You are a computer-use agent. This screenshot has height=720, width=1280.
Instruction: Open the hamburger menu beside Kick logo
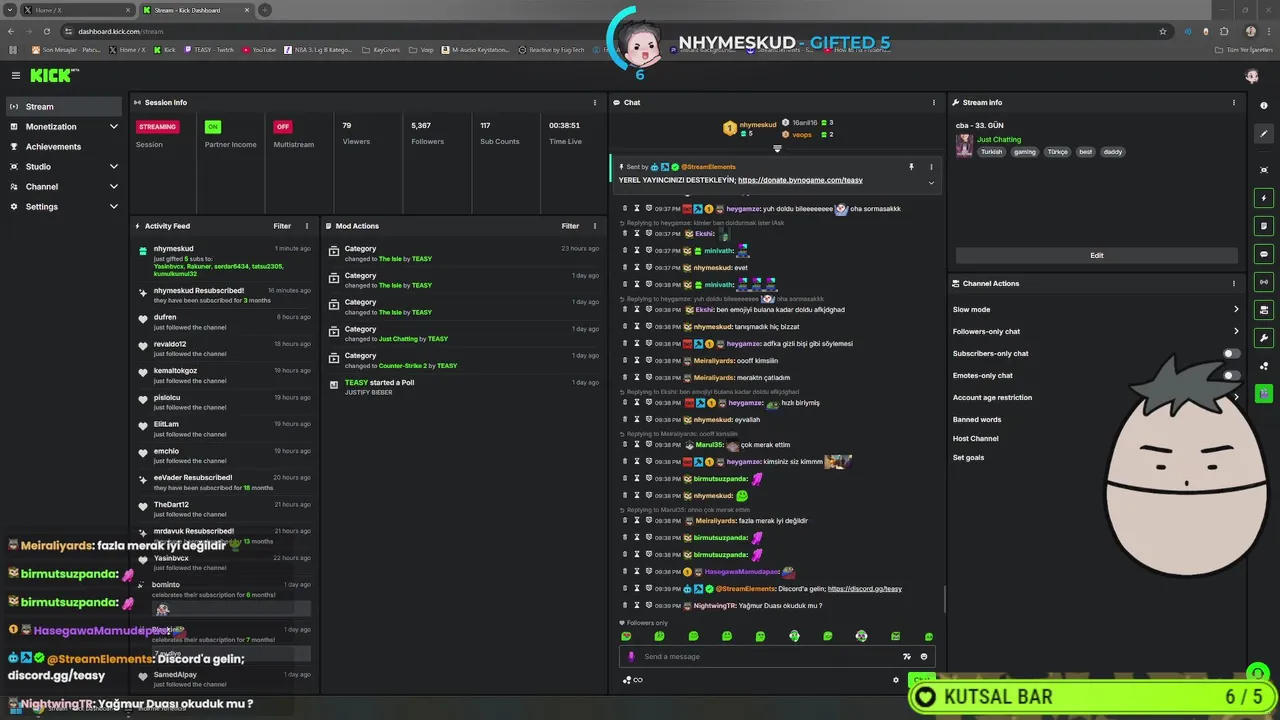tap(16, 75)
